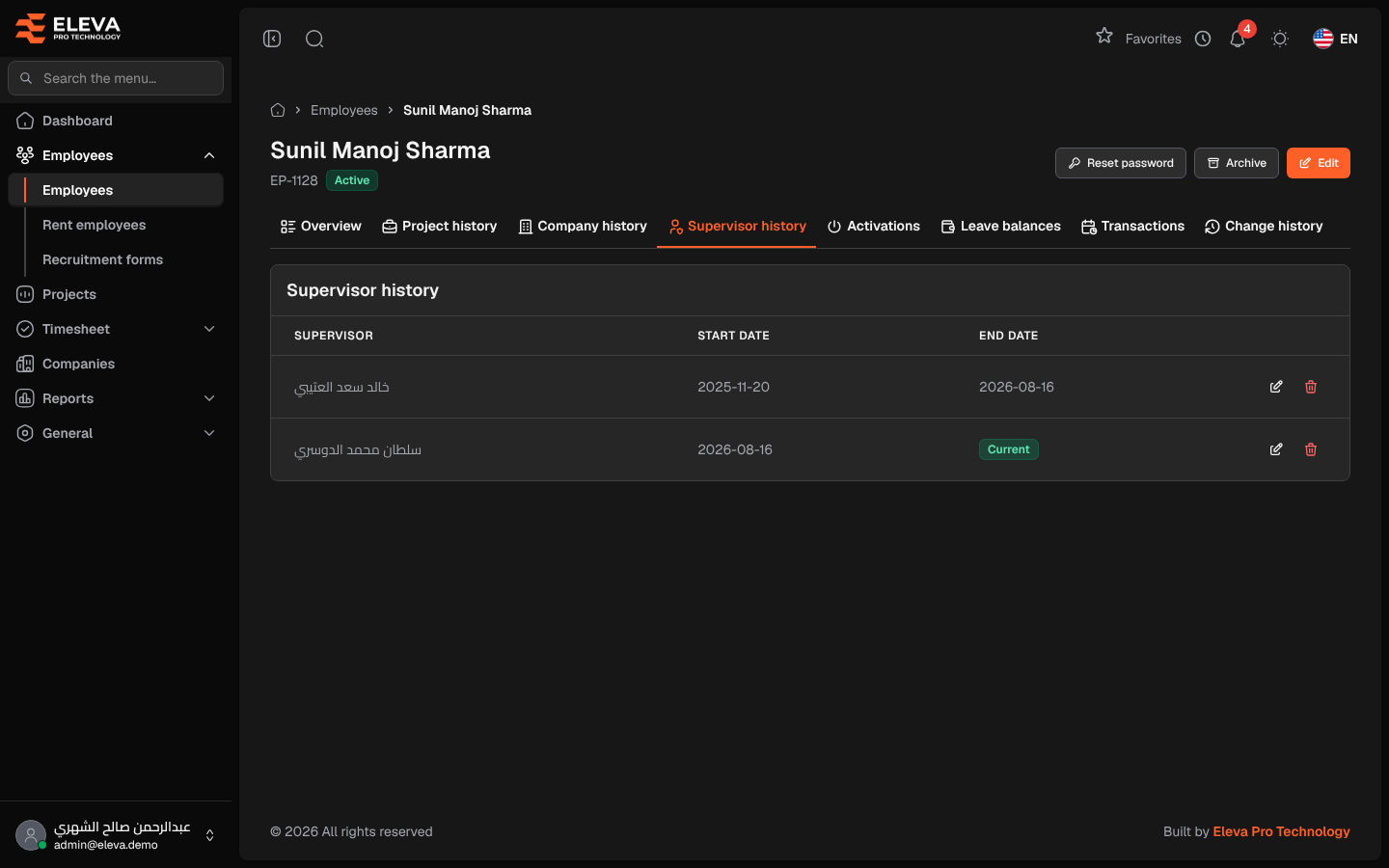Screen dimensions: 1389x868
Task: Open Dashboard from the sidebar
Action: point(116,121)
